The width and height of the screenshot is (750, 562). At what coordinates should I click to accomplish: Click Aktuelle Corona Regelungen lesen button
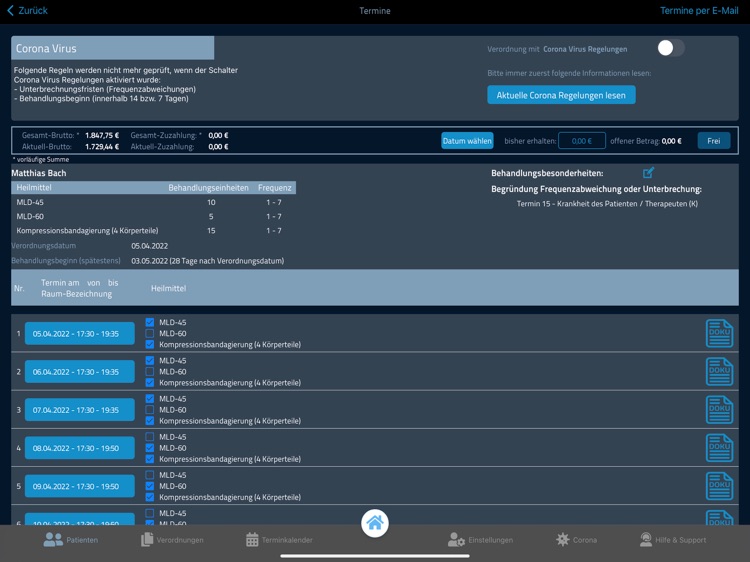(561, 95)
